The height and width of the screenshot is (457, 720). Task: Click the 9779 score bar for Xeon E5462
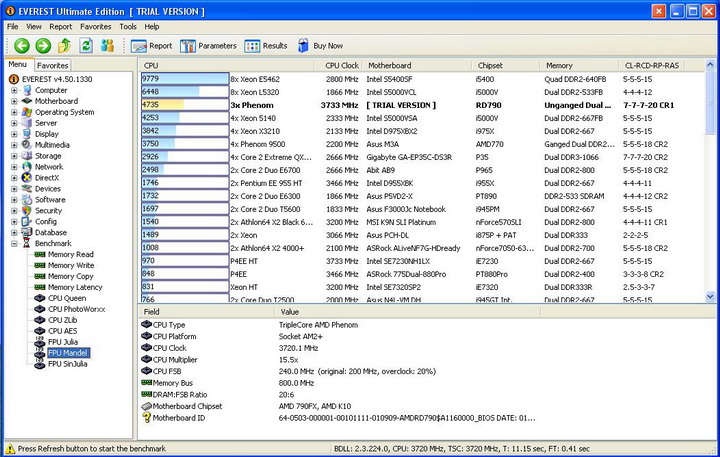coord(185,79)
